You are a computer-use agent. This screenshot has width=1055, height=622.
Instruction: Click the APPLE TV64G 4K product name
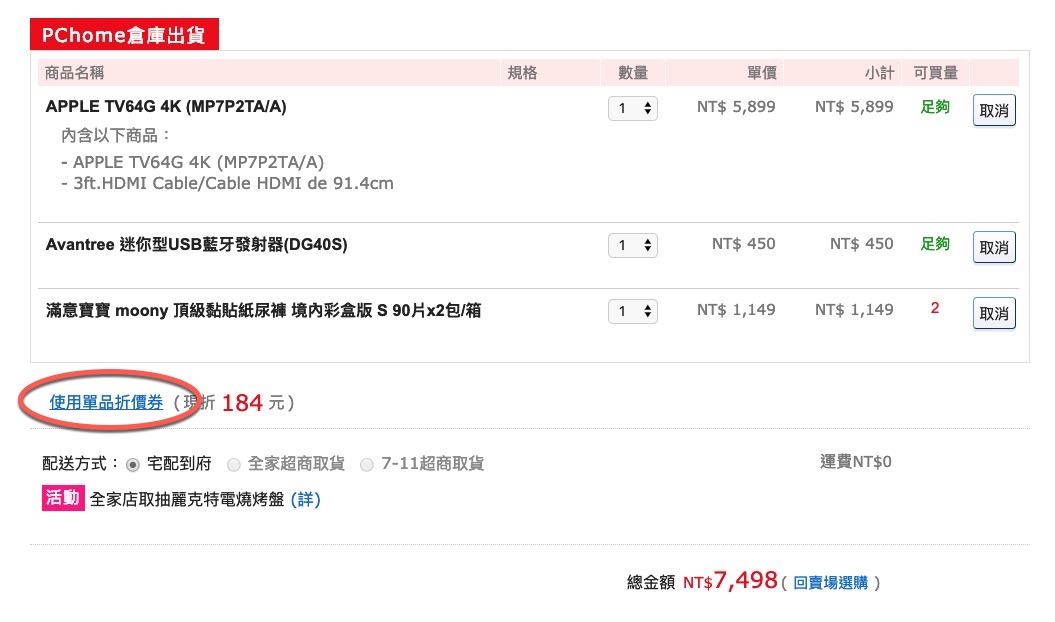pos(166,106)
